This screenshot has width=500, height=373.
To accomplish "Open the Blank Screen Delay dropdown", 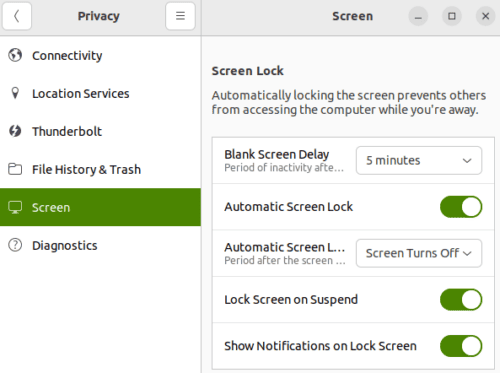I will [x=419, y=160].
